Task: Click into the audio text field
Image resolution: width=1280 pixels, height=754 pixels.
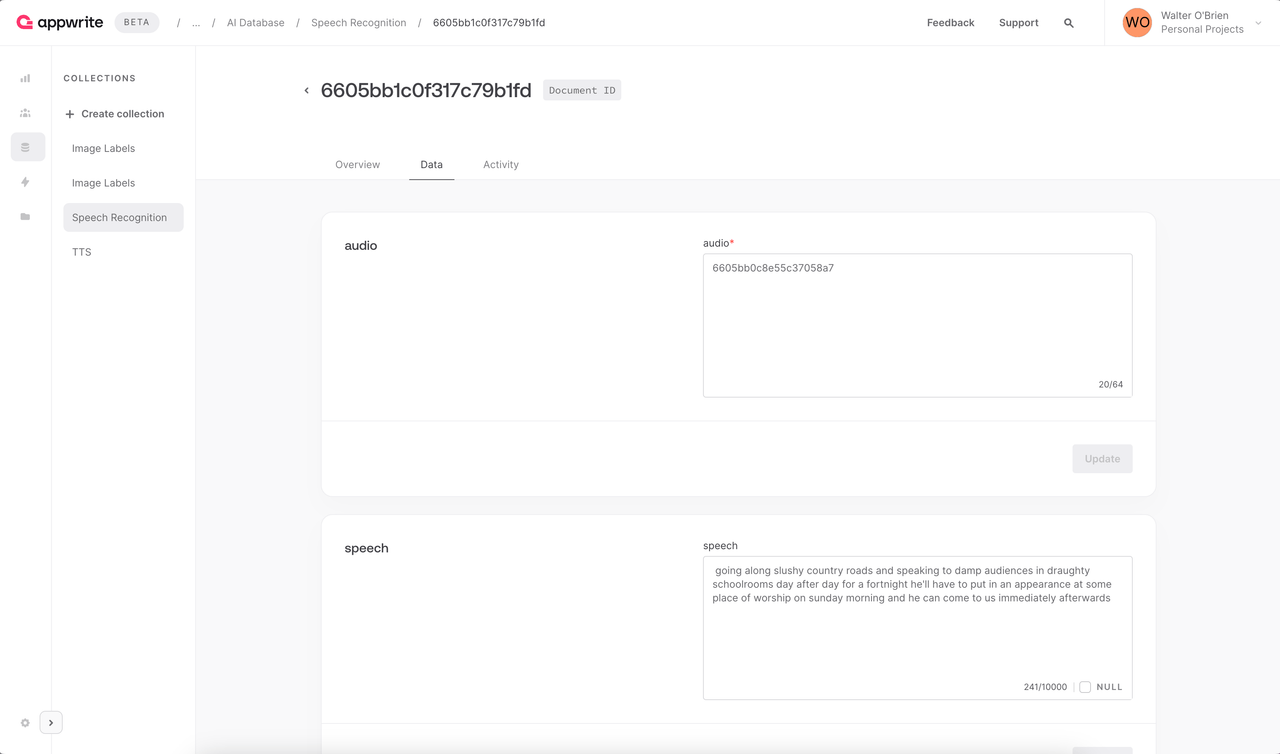Action: (x=917, y=325)
